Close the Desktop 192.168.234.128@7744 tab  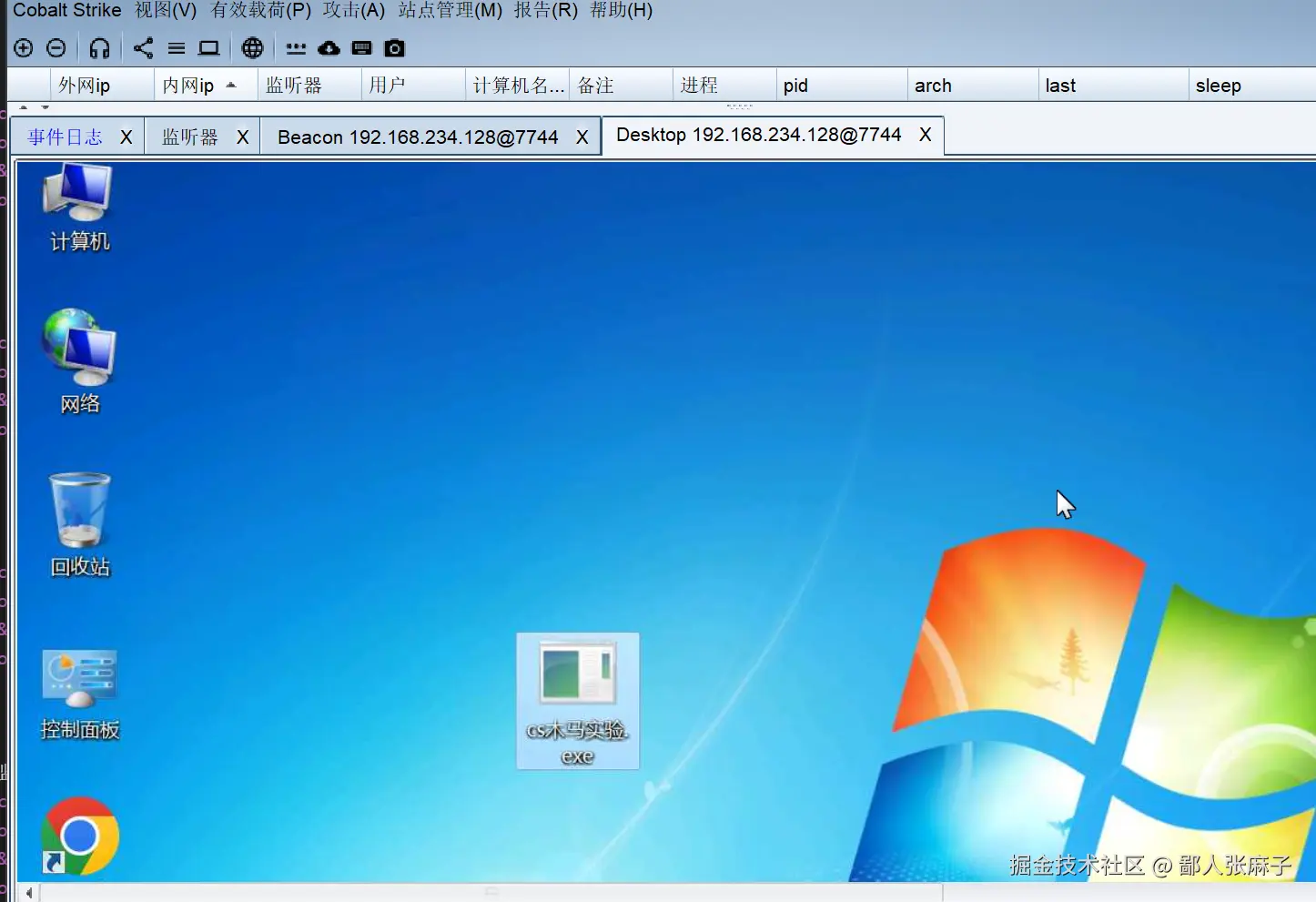tap(926, 135)
